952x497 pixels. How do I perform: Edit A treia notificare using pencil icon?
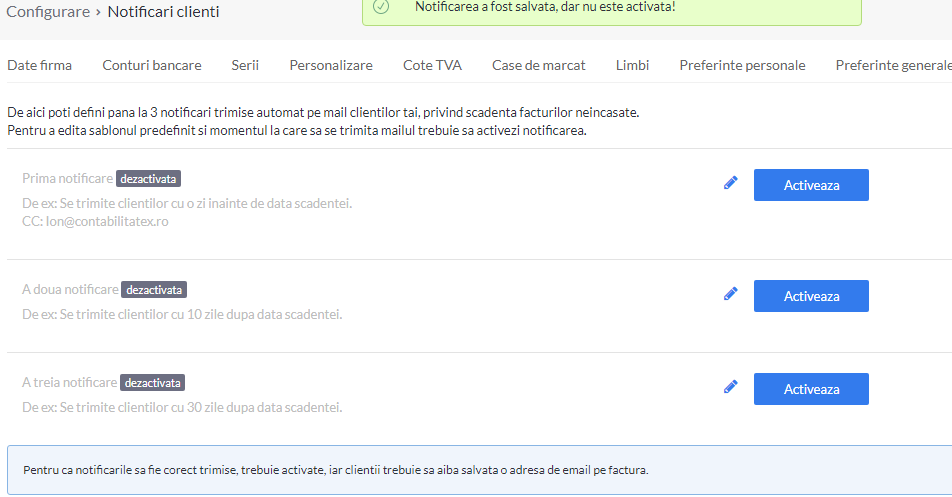730,387
